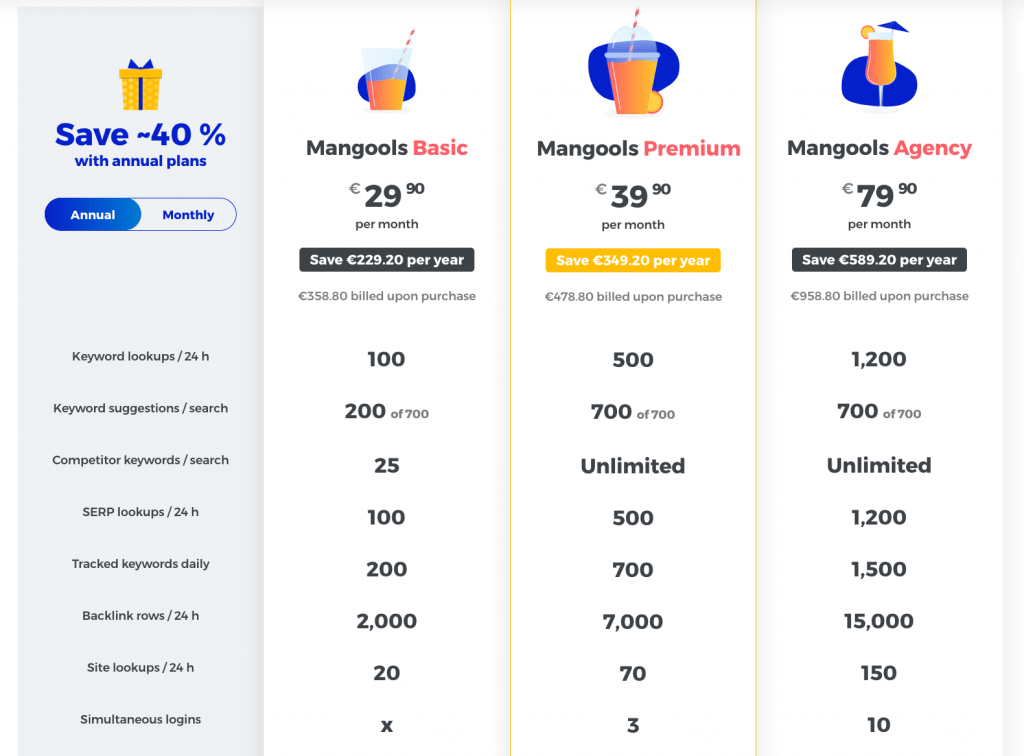
Task: Click the €39.90 Premium price
Action: coord(633,195)
